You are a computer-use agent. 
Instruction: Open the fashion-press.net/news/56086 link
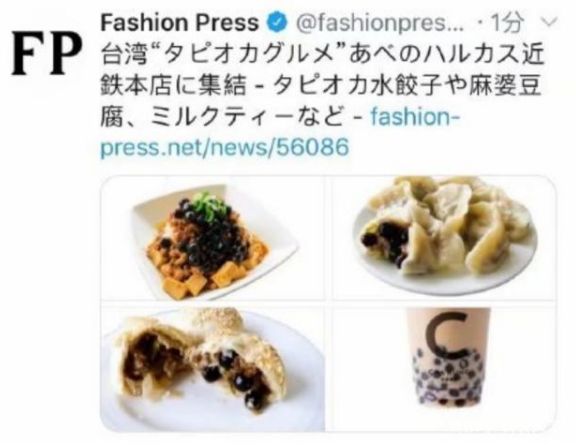(280, 132)
